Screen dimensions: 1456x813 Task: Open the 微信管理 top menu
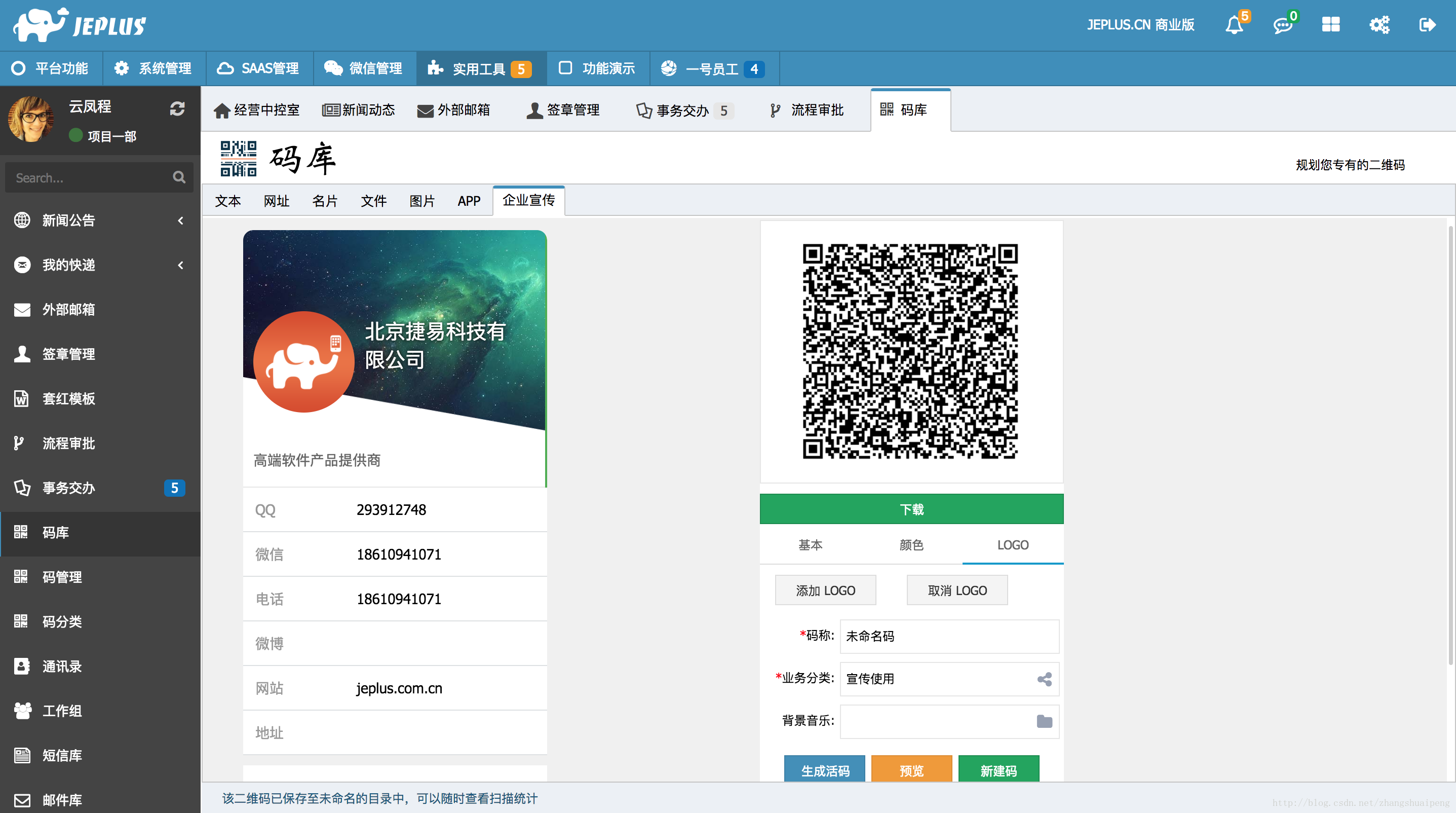(365, 68)
